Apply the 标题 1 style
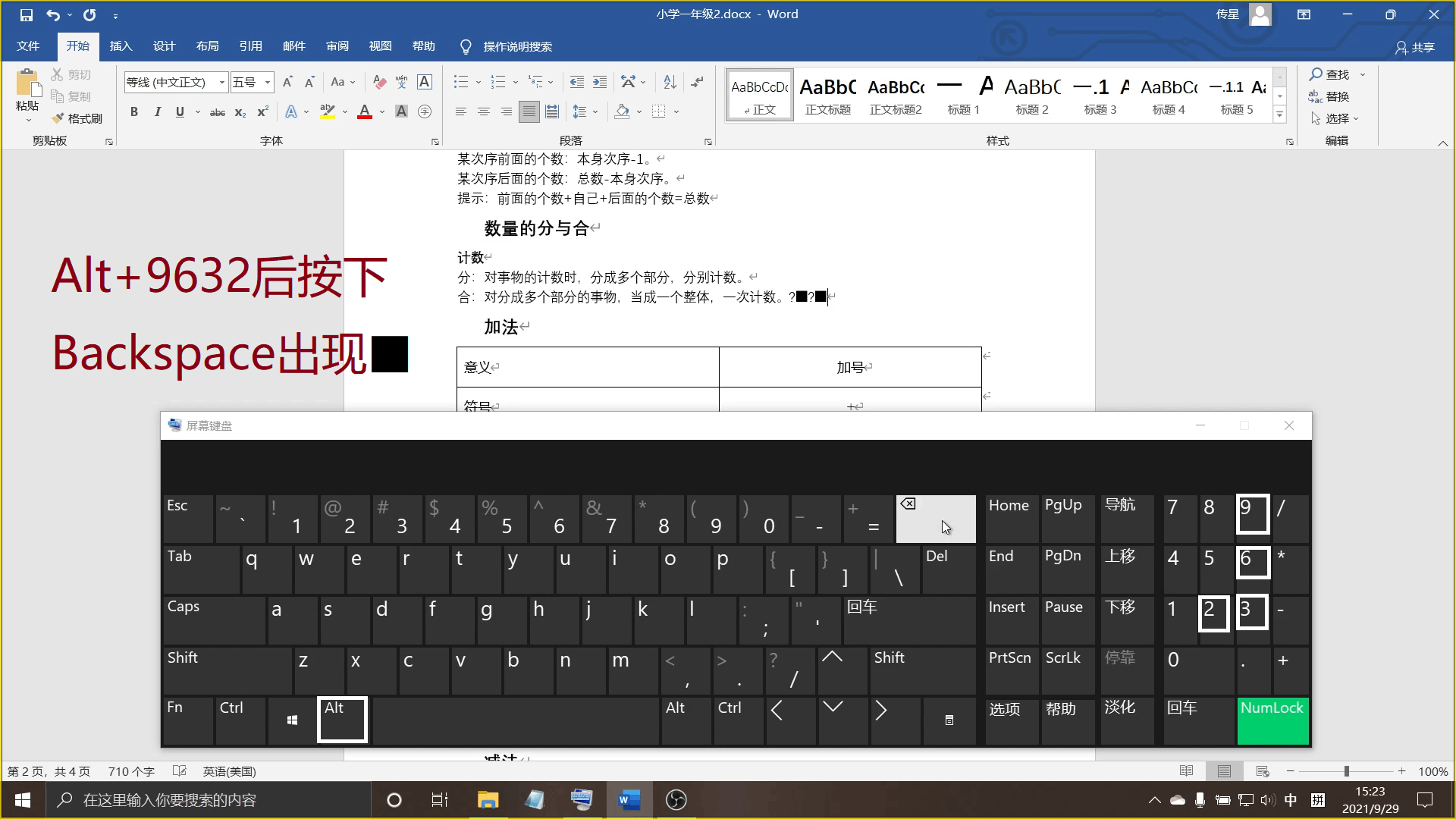Screen dimensions: 1456x819 click(x=963, y=94)
